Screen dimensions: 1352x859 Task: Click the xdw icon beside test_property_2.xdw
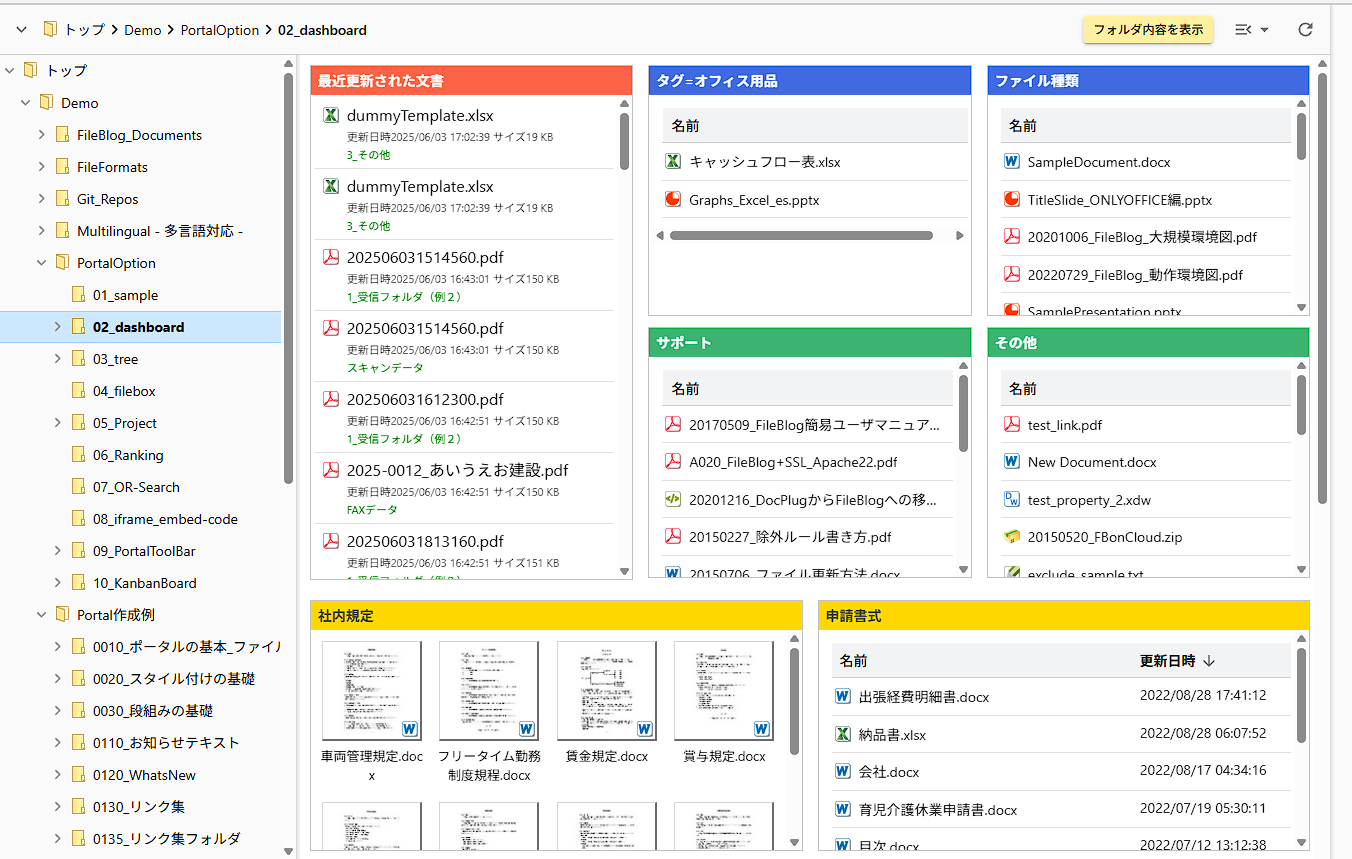click(x=1011, y=499)
